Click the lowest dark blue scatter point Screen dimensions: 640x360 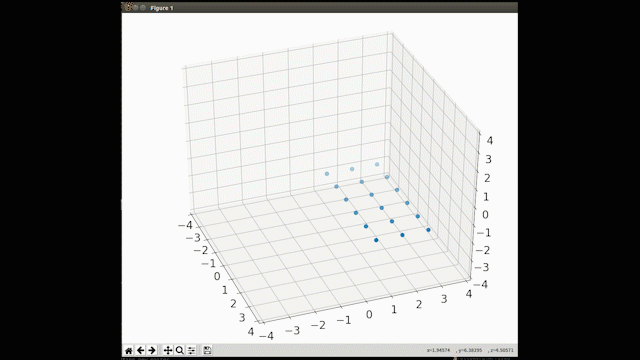tap(376, 240)
